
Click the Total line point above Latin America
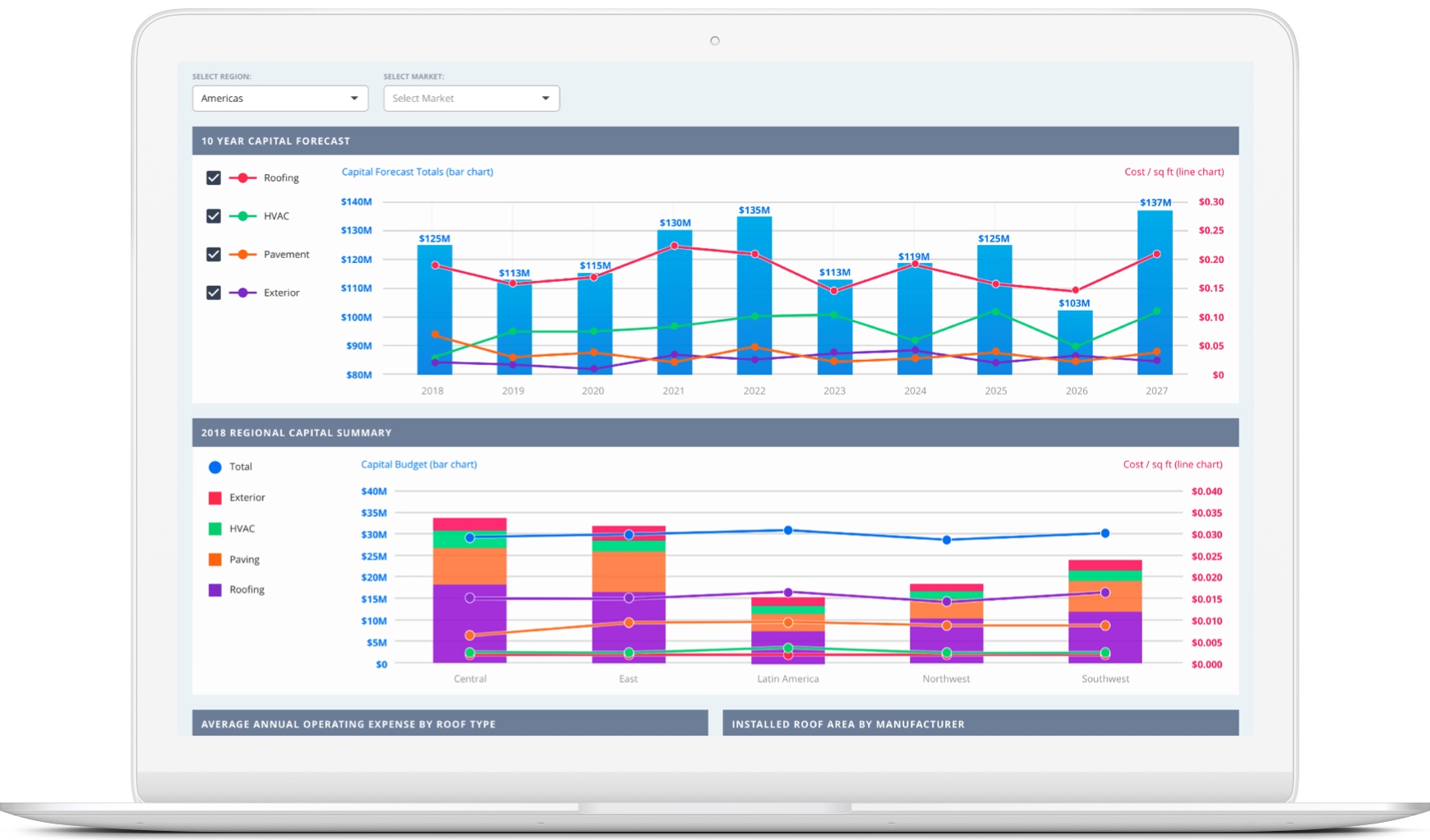tap(788, 531)
